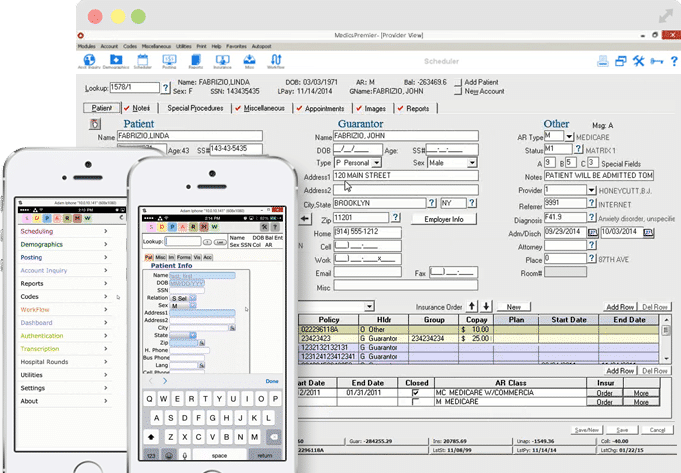The width and height of the screenshot is (681, 473).
Task: Open the Misc toolbar icon
Action: (x=249, y=61)
